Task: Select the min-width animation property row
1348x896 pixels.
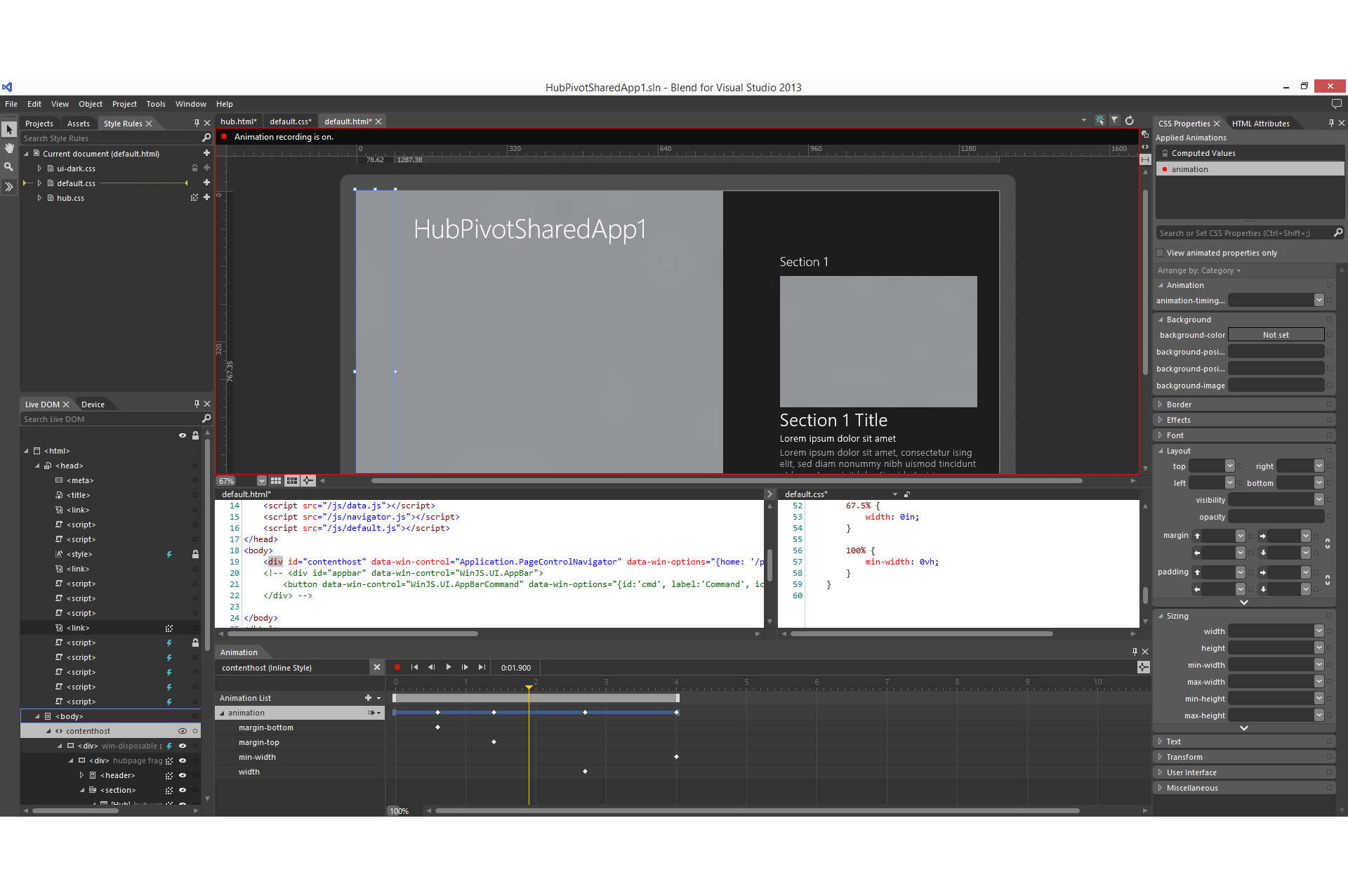Action: [301, 757]
